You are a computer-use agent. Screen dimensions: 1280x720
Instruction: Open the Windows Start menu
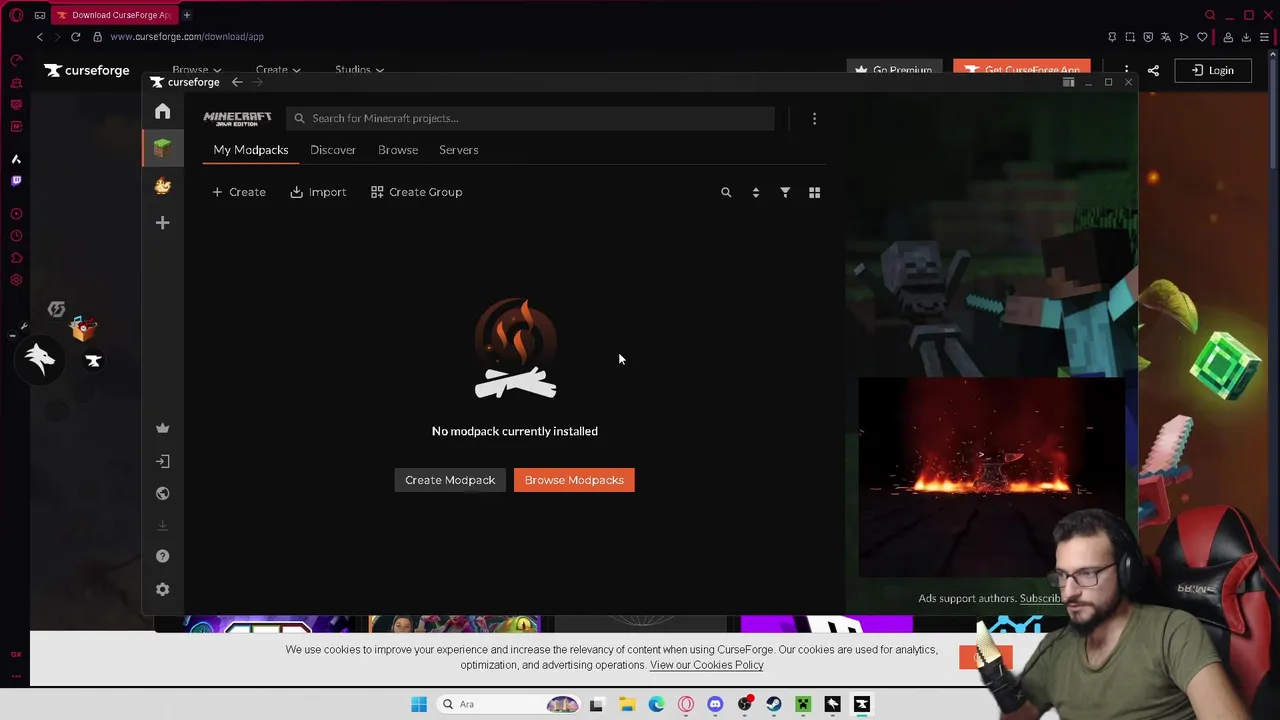point(419,704)
